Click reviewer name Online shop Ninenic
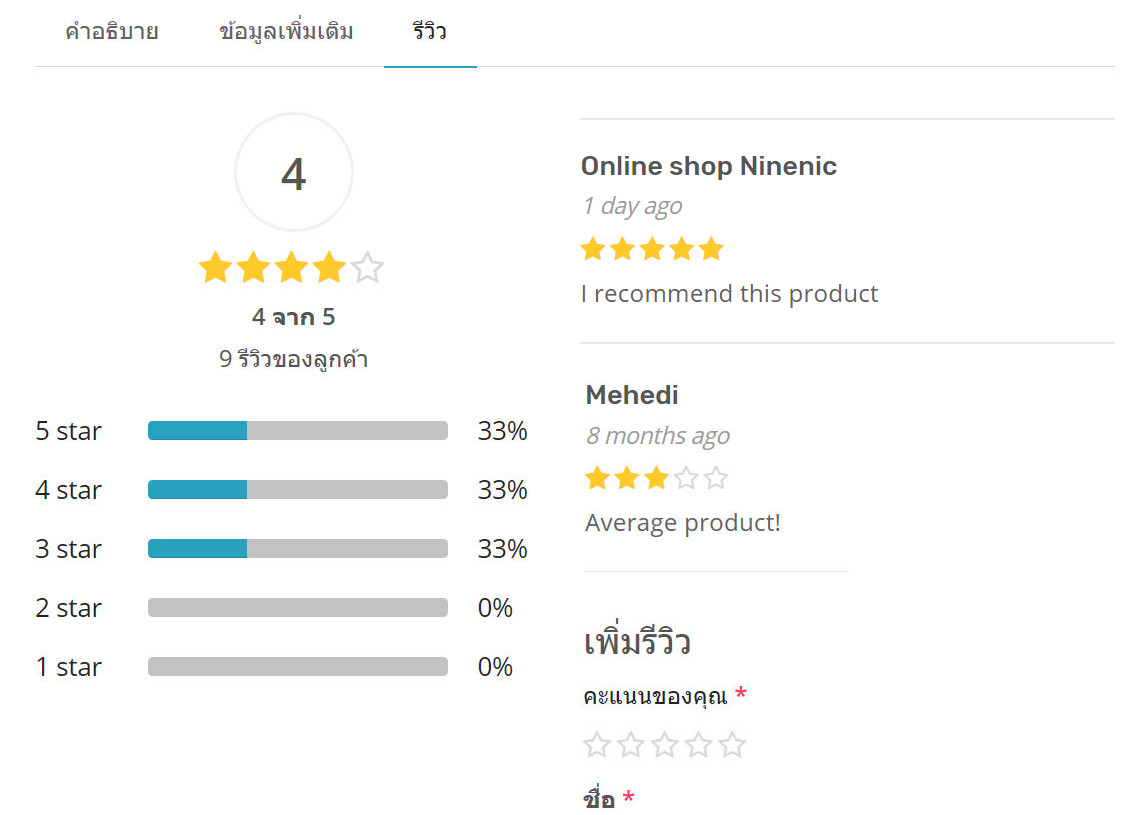This screenshot has height=815, width=1145. (708, 166)
